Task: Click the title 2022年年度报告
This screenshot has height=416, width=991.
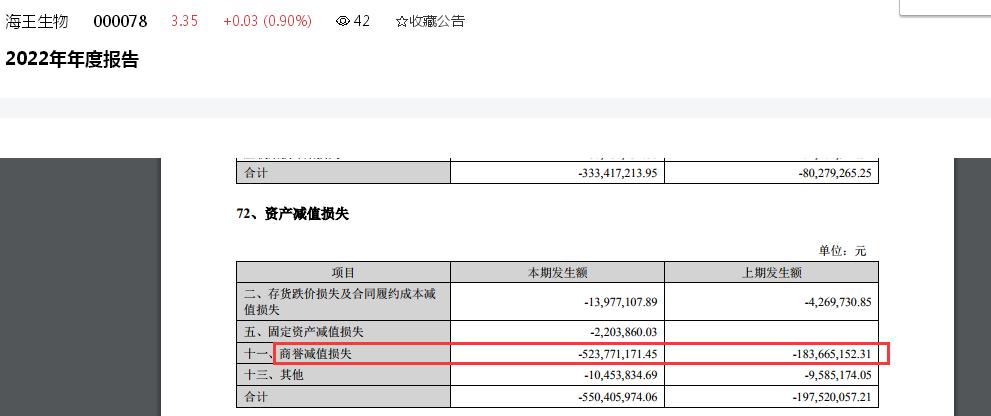Action: click(x=71, y=60)
